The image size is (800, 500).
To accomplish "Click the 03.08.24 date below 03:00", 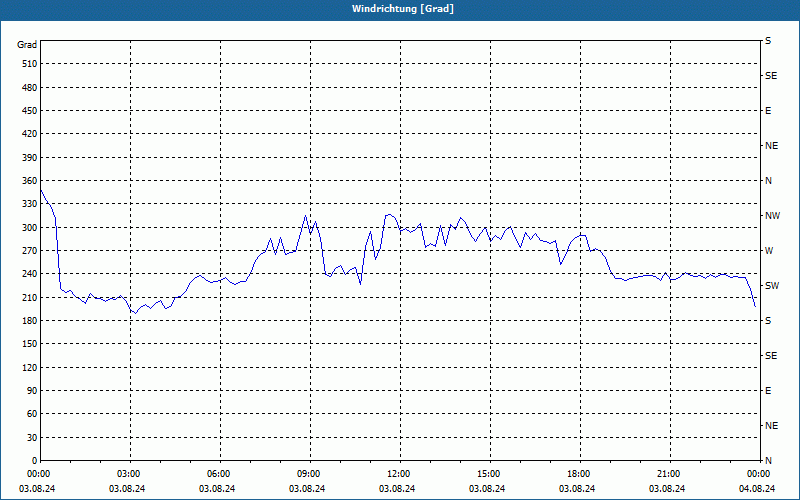I will click(x=127, y=489).
